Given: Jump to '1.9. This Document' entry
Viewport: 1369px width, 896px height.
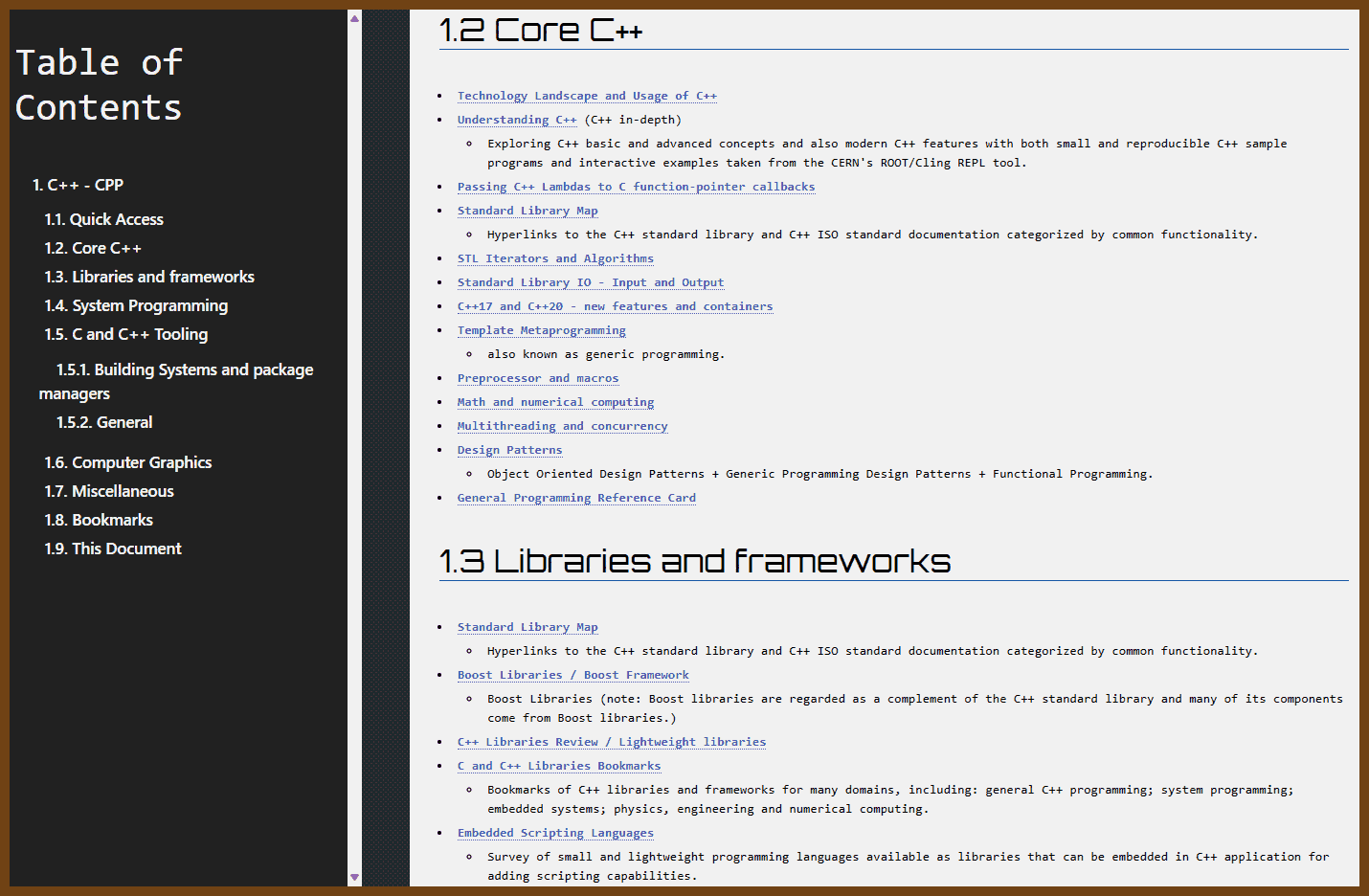Looking at the screenshot, I should [113, 549].
